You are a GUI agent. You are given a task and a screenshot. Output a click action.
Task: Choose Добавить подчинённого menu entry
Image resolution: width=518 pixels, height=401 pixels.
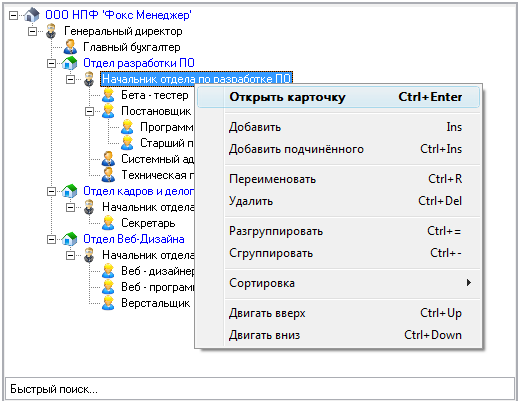[x=338, y=149]
